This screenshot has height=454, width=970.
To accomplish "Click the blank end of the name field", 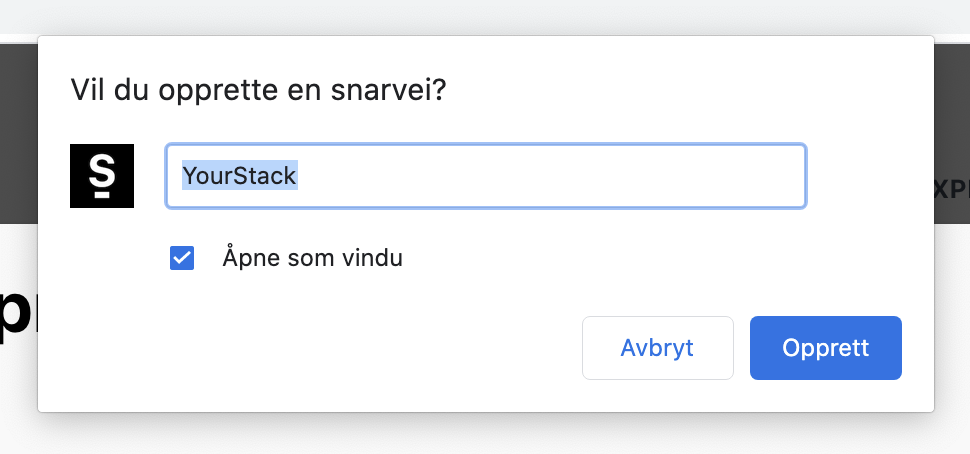I will [551, 176].
